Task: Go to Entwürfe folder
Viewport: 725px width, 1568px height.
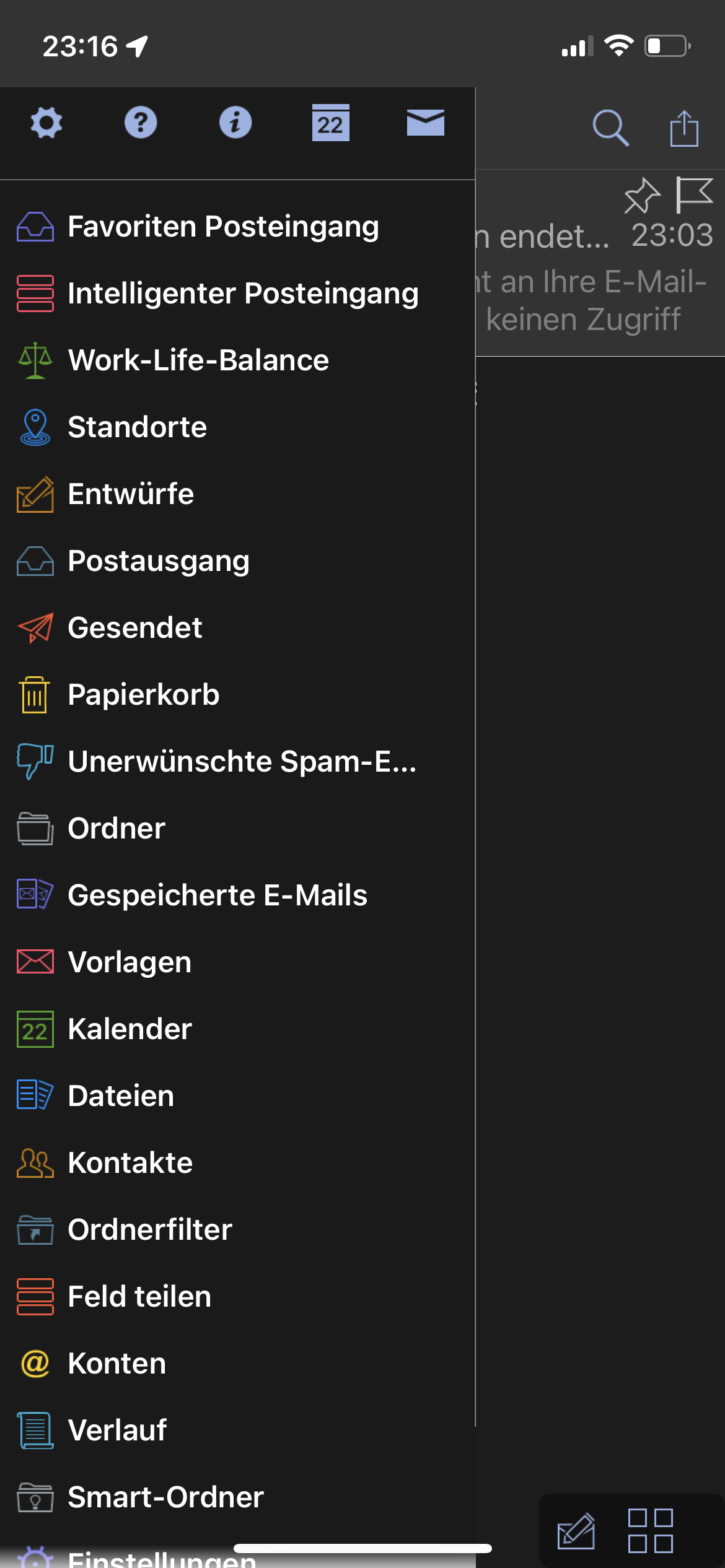Action: click(131, 494)
